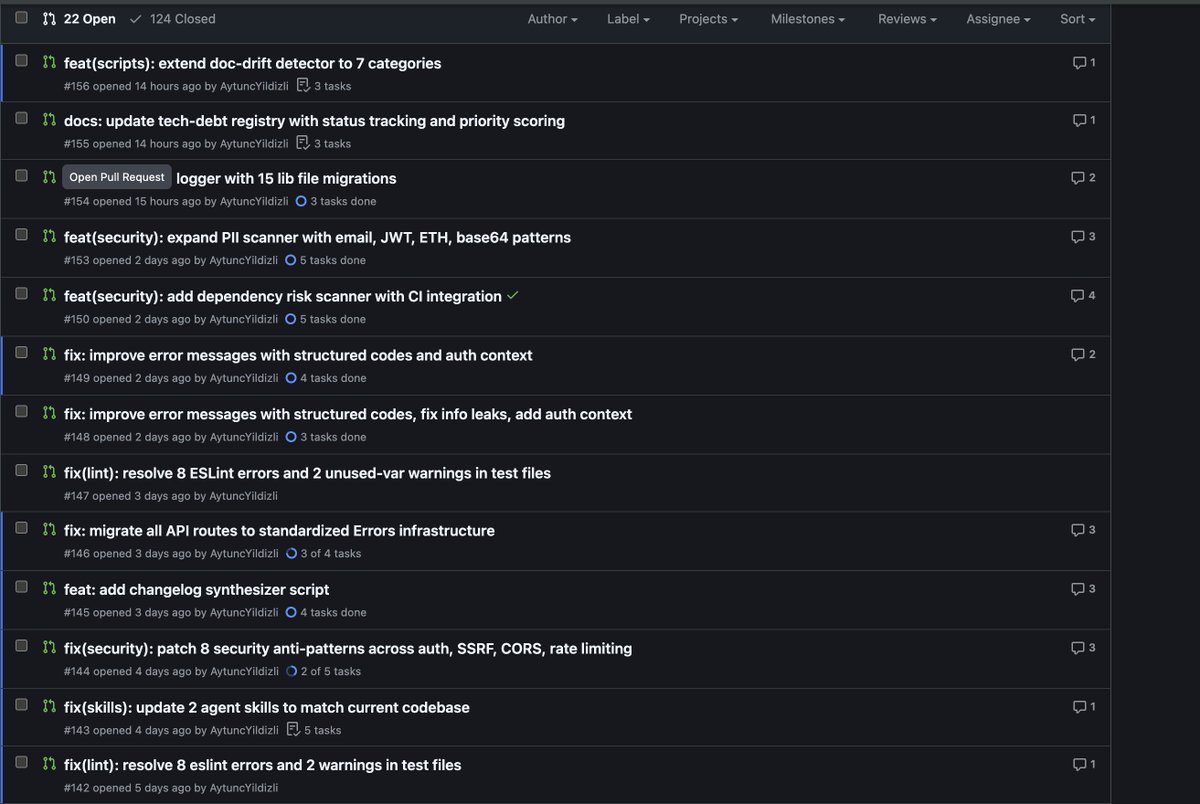1200x804 pixels.
Task: Tick checkbox for PR #149 structured codes
Action: (x=21, y=352)
